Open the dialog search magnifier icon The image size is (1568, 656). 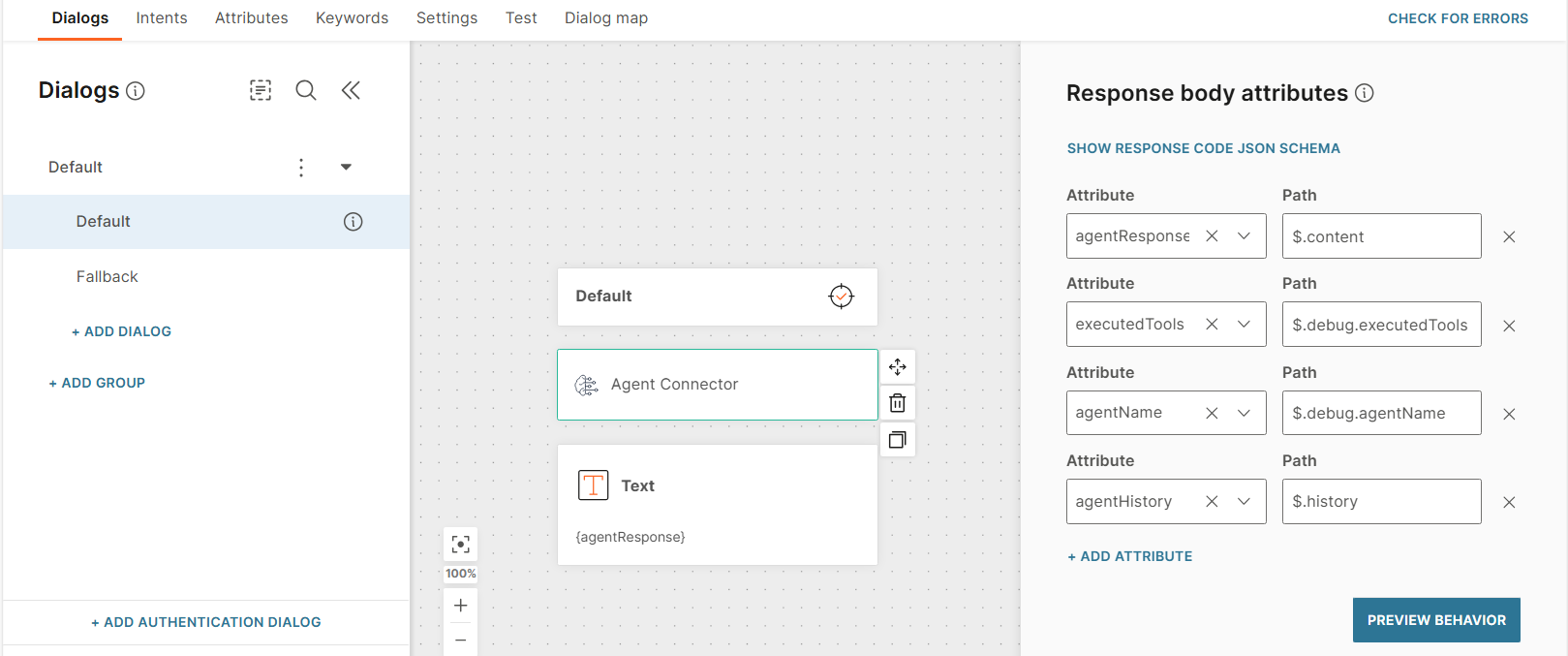click(x=306, y=90)
